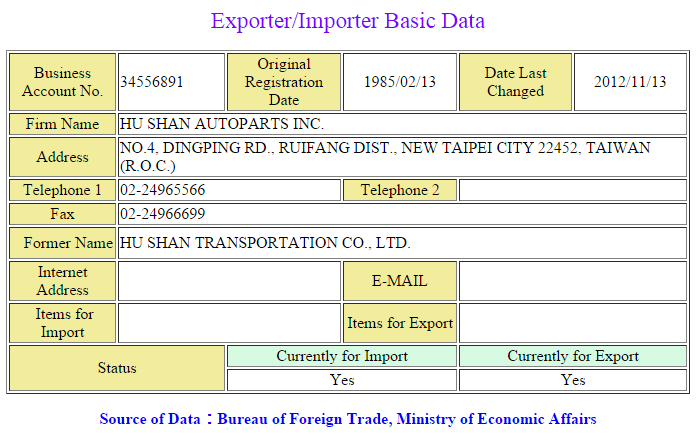Click the Original Registration Date label
This screenshot has width=697, height=441.
click(x=284, y=82)
